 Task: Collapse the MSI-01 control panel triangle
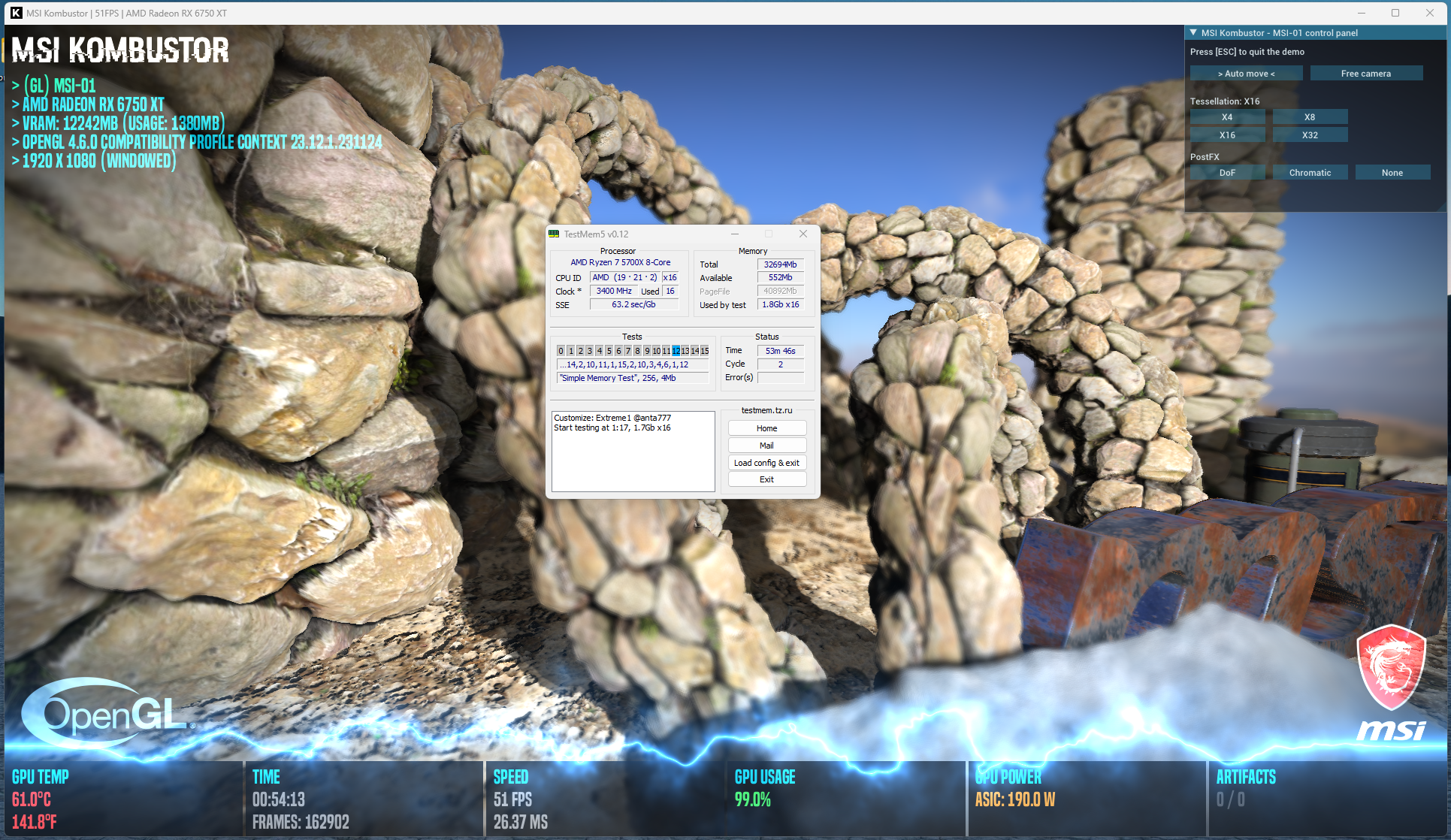point(1193,32)
